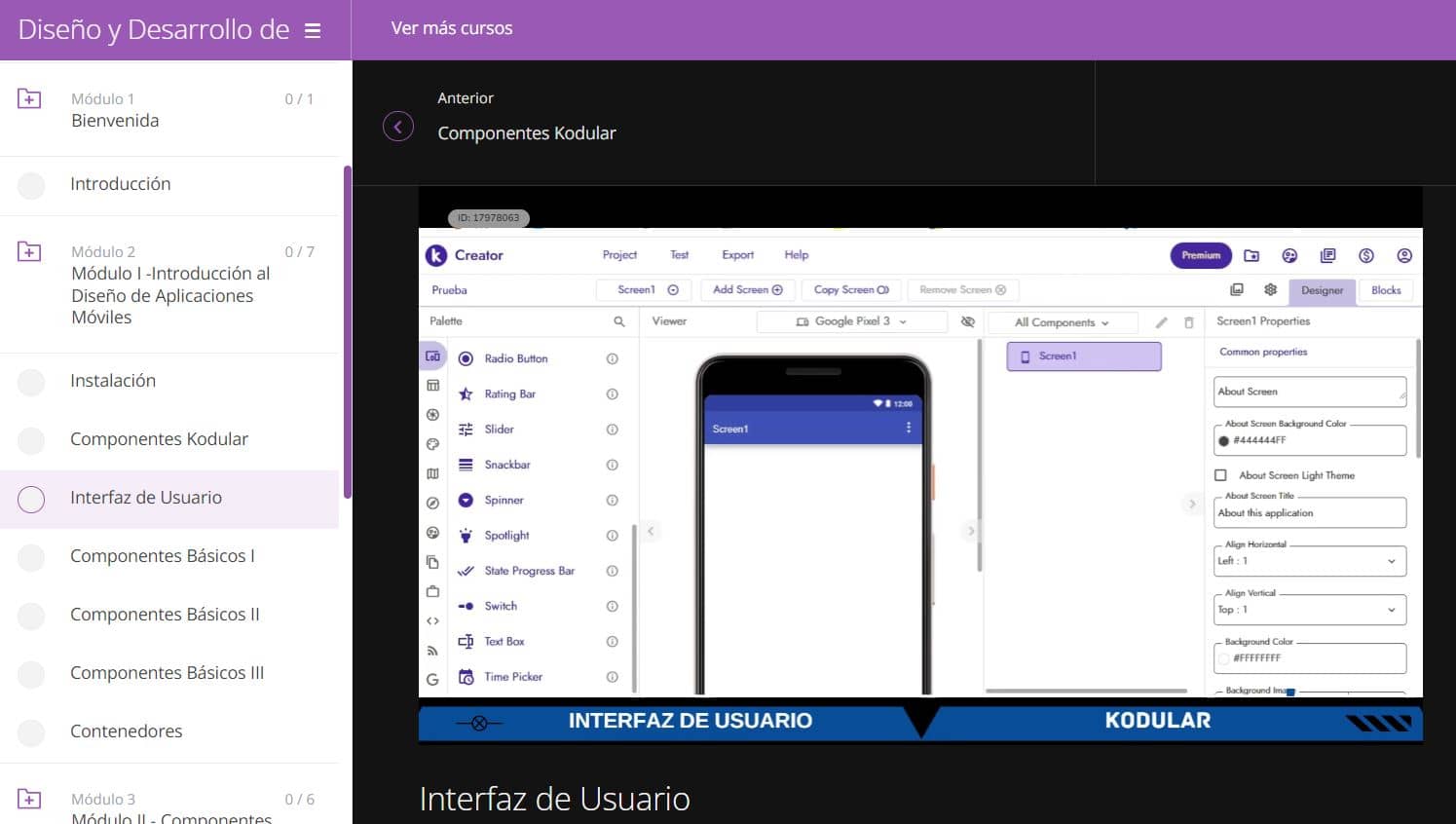Click the info icon next to Slider
Image resolution: width=1456 pixels, height=824 pixels.
coord(612,430)
